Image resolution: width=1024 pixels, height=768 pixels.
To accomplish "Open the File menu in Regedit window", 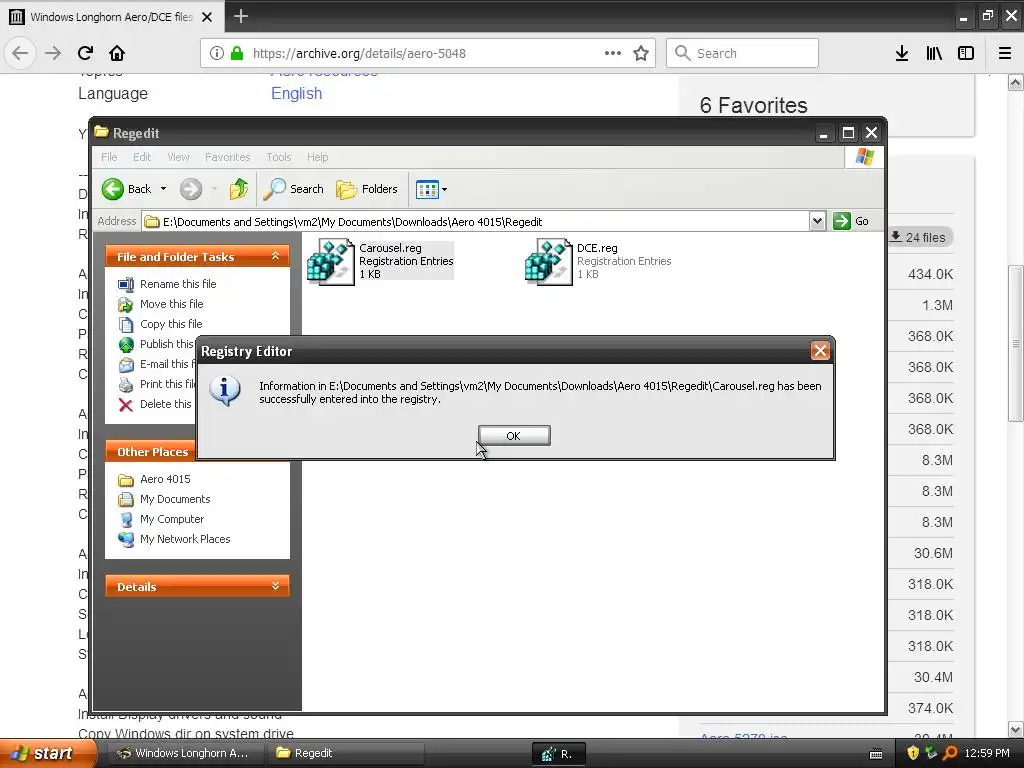I will (x=109, y=157).
